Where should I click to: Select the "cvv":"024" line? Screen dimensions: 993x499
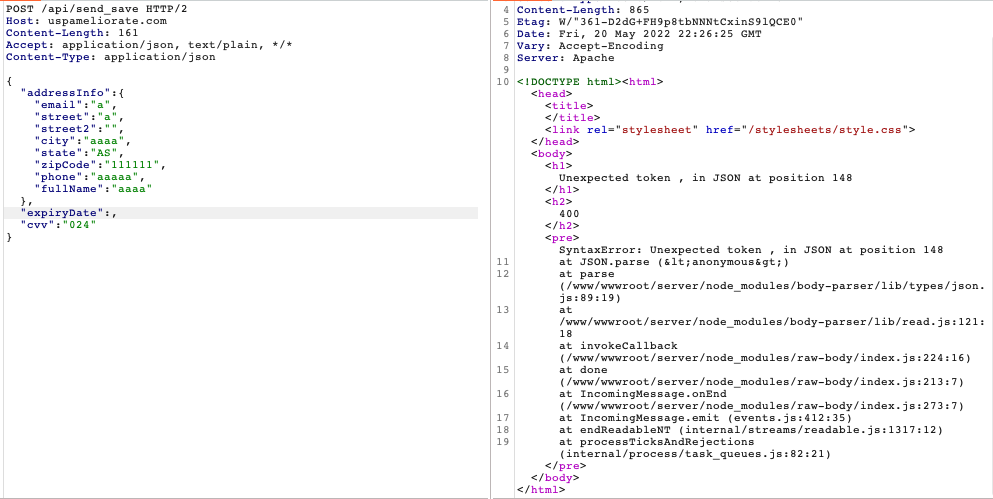click(x=58, y=225)
